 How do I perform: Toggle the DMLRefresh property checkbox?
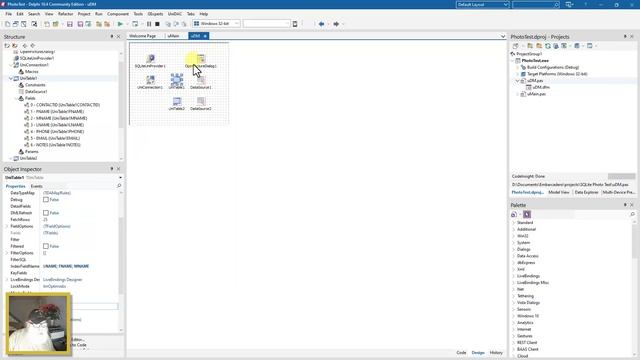[46, 213]
